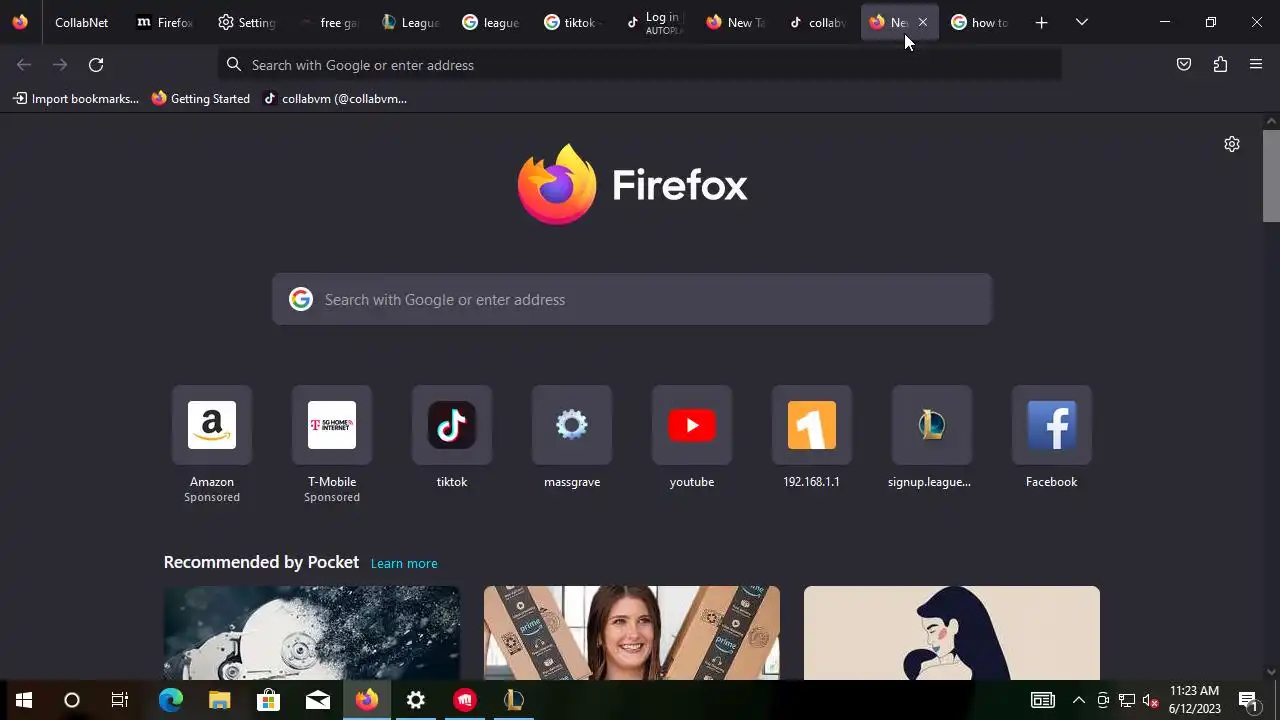Switch to the tiktok Google search tab

573,22
